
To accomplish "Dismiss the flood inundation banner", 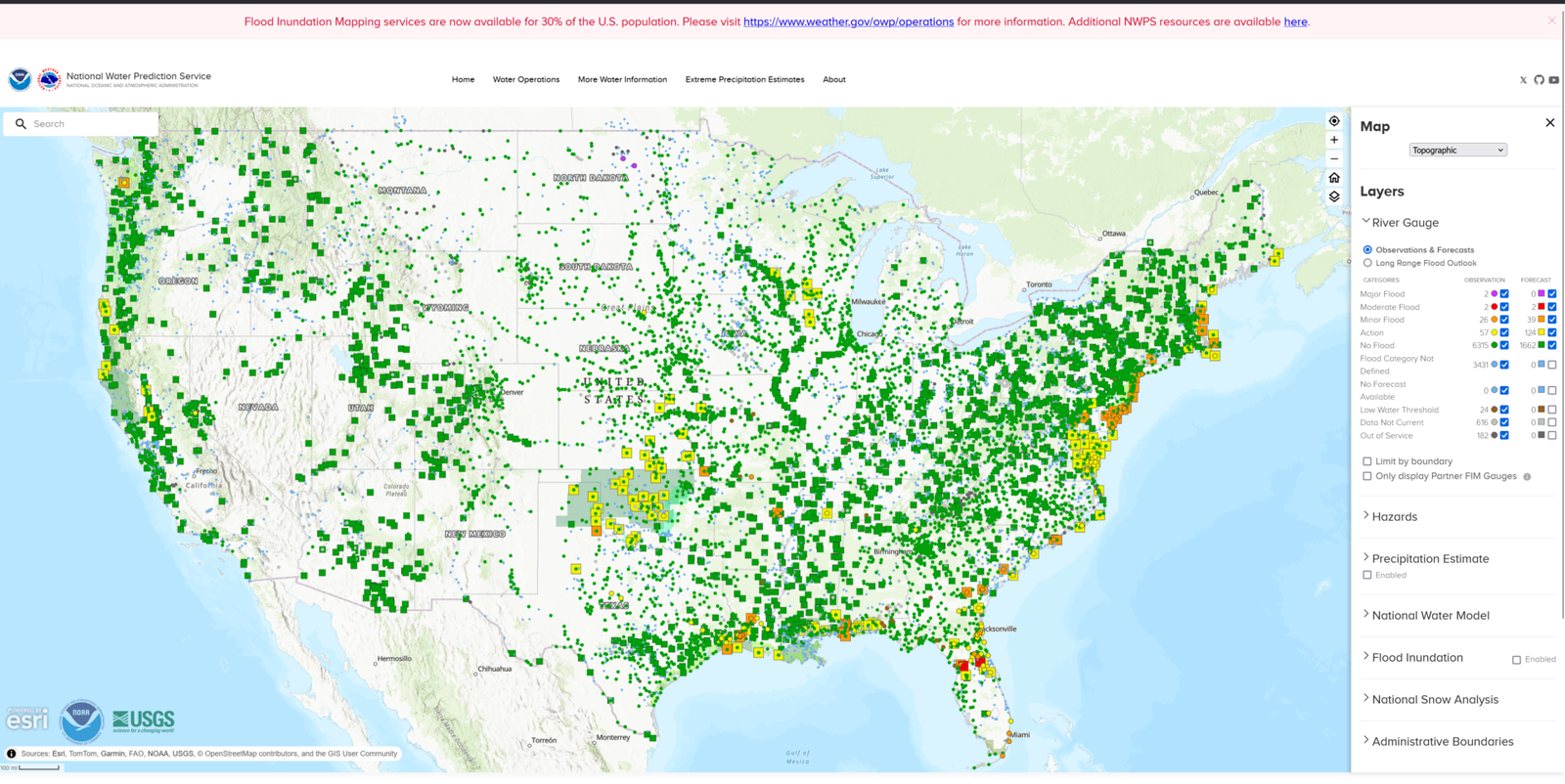I will (x=1551, y=21).
